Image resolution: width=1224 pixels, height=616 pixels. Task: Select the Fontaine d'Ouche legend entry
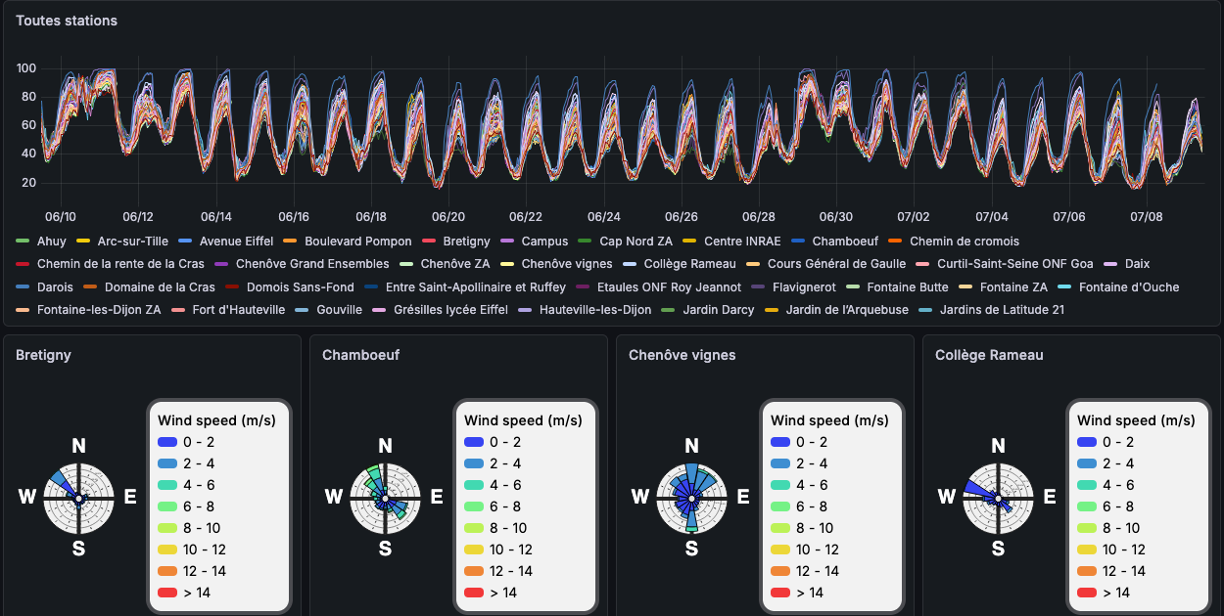1129,287
